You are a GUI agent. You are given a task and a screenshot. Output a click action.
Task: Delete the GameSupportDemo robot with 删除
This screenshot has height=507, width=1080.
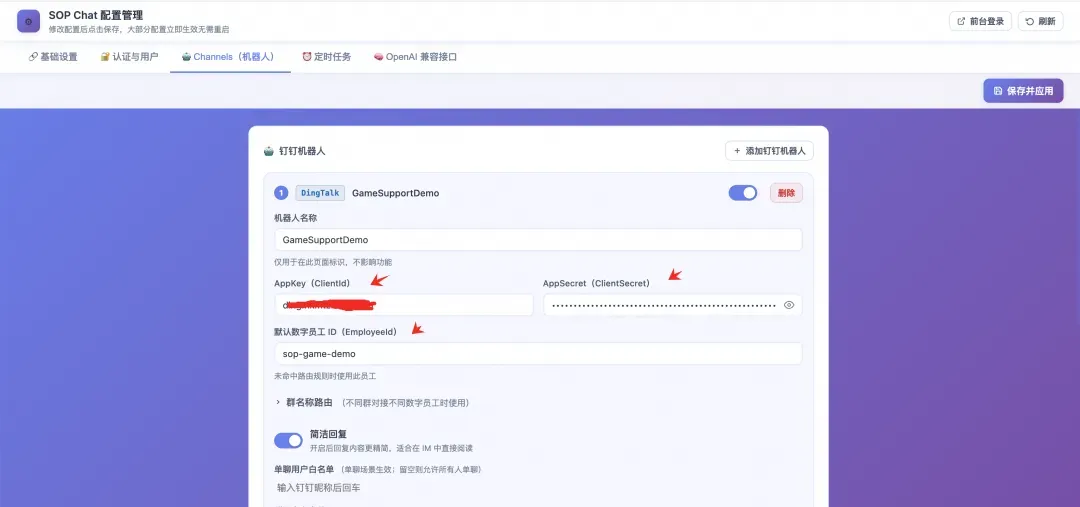[786, 193]
